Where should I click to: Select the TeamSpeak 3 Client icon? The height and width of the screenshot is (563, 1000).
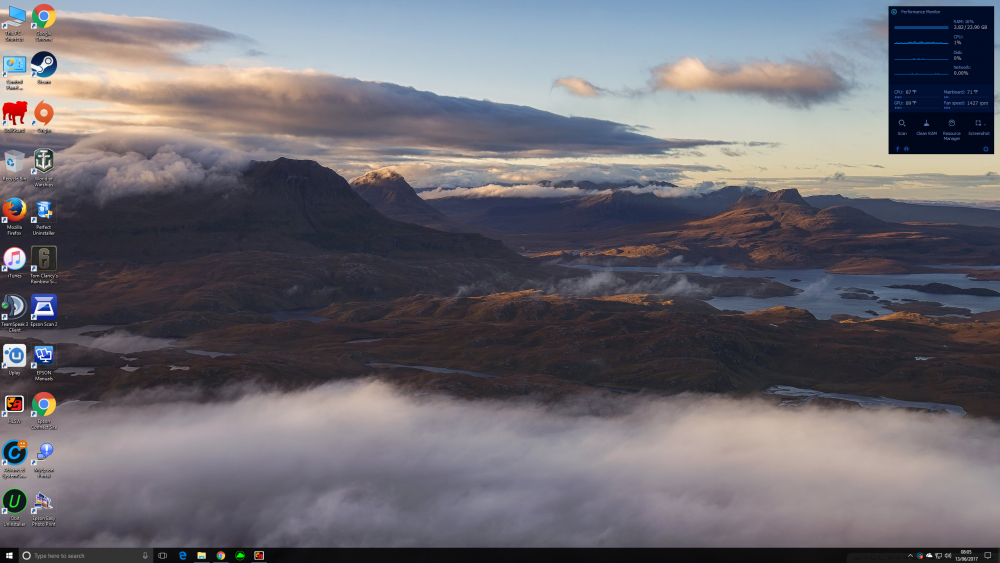14,307
